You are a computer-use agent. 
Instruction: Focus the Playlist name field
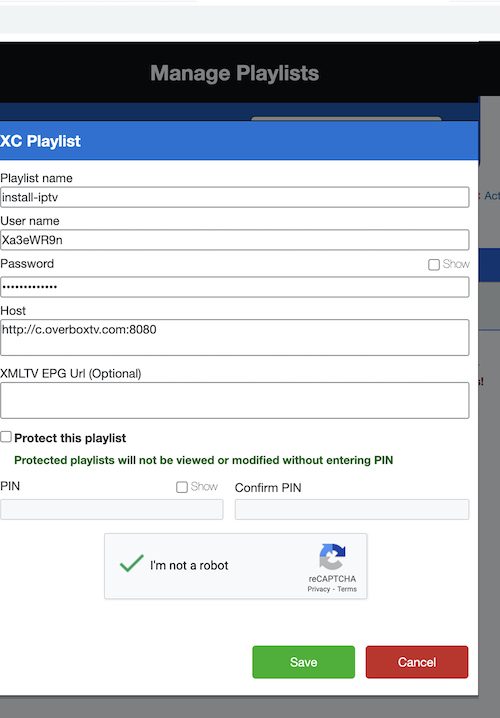[x=234, y=197]
